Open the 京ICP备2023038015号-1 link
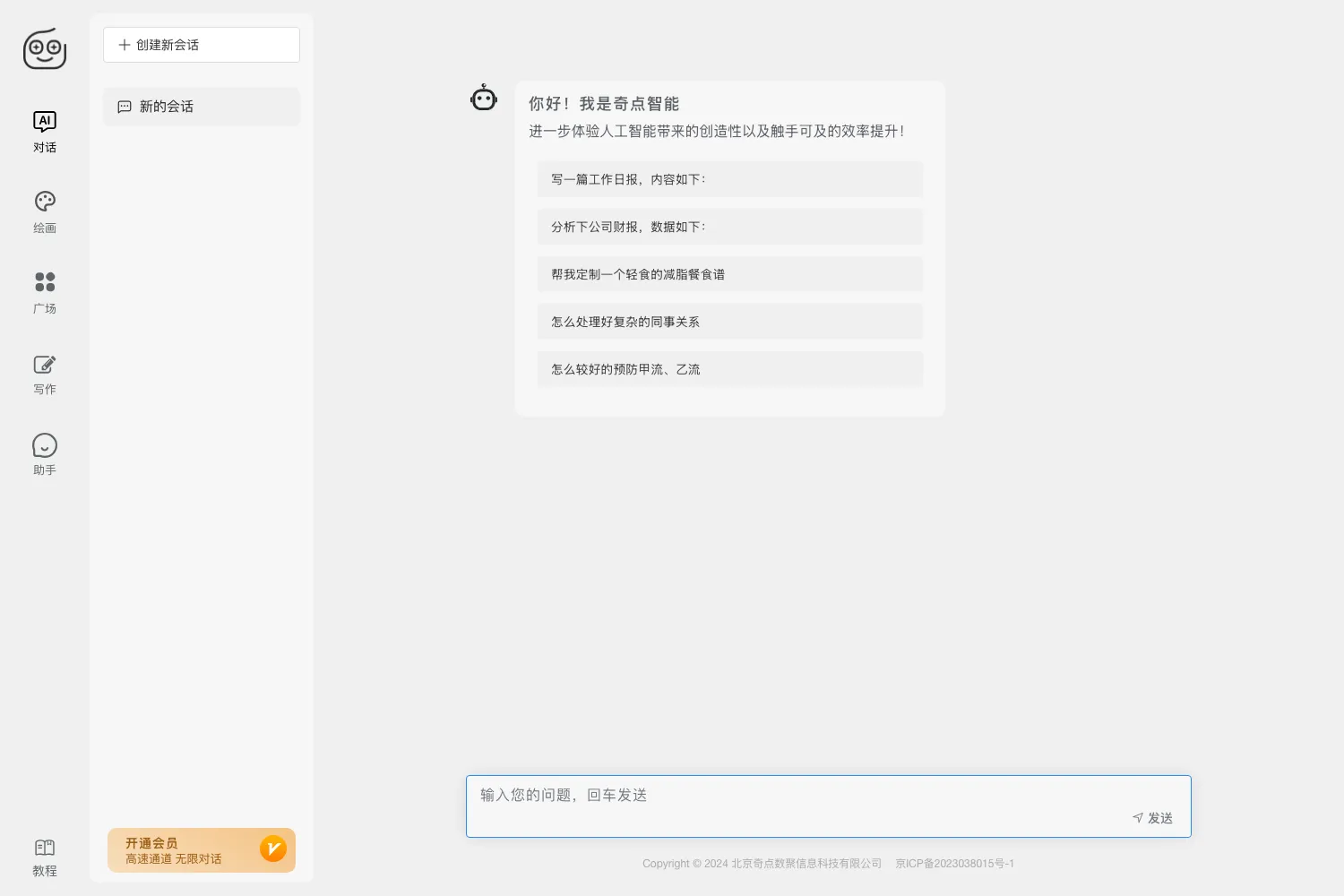 click(955, 864)
